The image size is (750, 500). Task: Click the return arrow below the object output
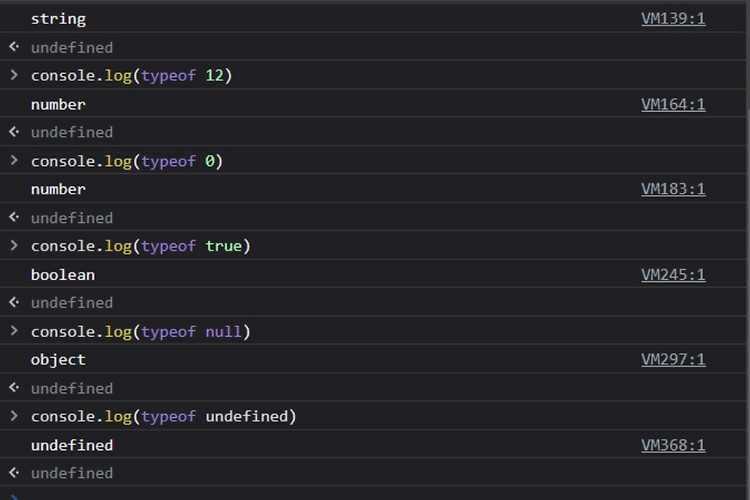(14, 387)
